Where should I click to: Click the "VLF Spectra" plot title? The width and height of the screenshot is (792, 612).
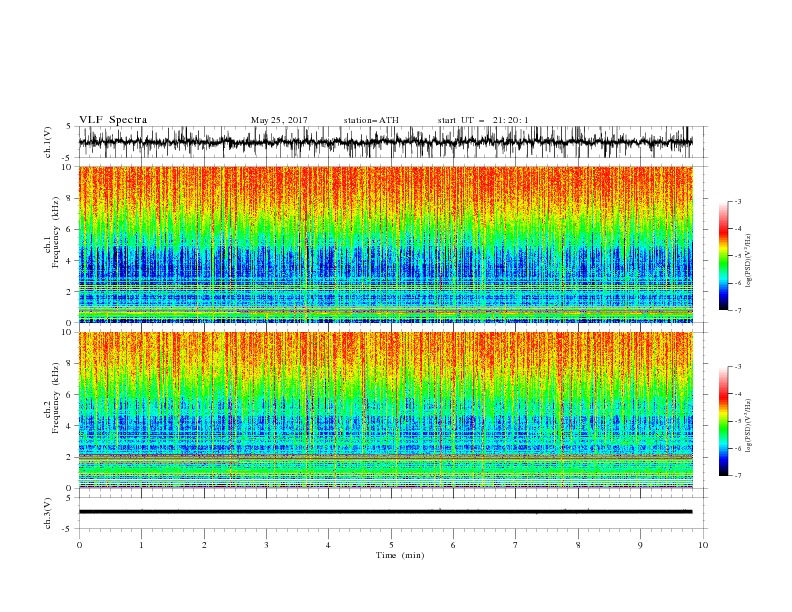coord(113,120)
